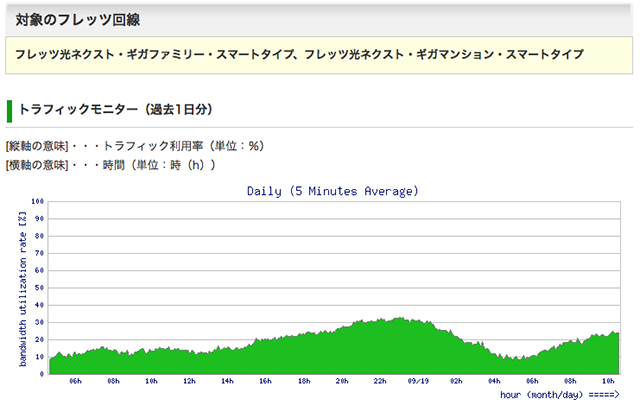Click the 18h tick on the time axis
The height and width of the screenshot is (405, 640).
304,380
